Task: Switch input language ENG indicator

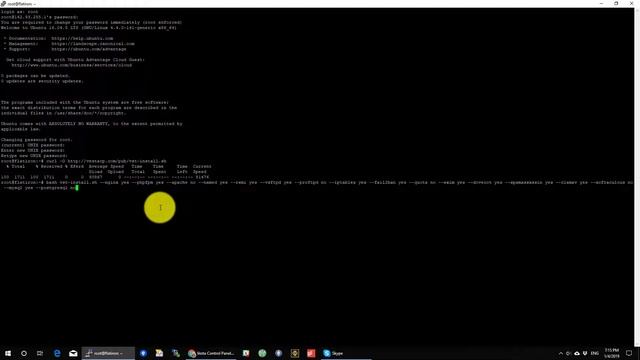Action: pyautogui.click(x=595, y=353)
